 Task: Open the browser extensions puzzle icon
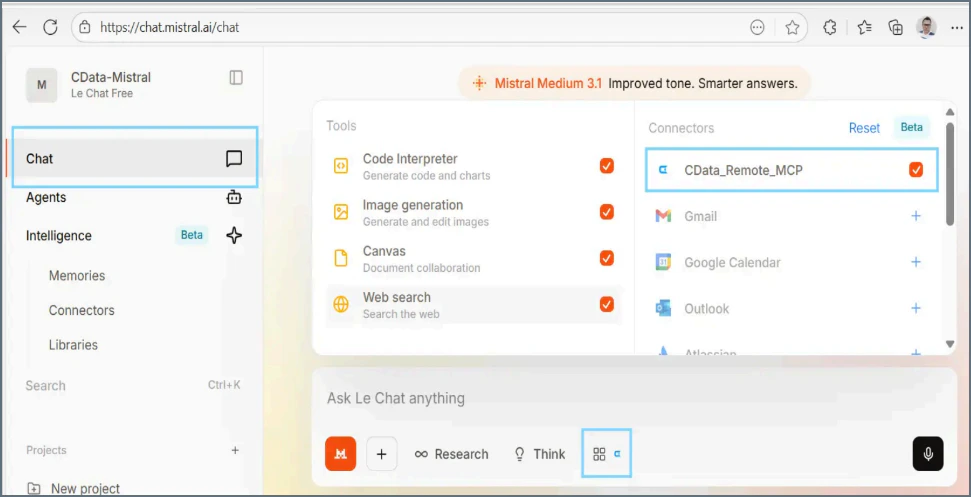click(x=830, y=27)
